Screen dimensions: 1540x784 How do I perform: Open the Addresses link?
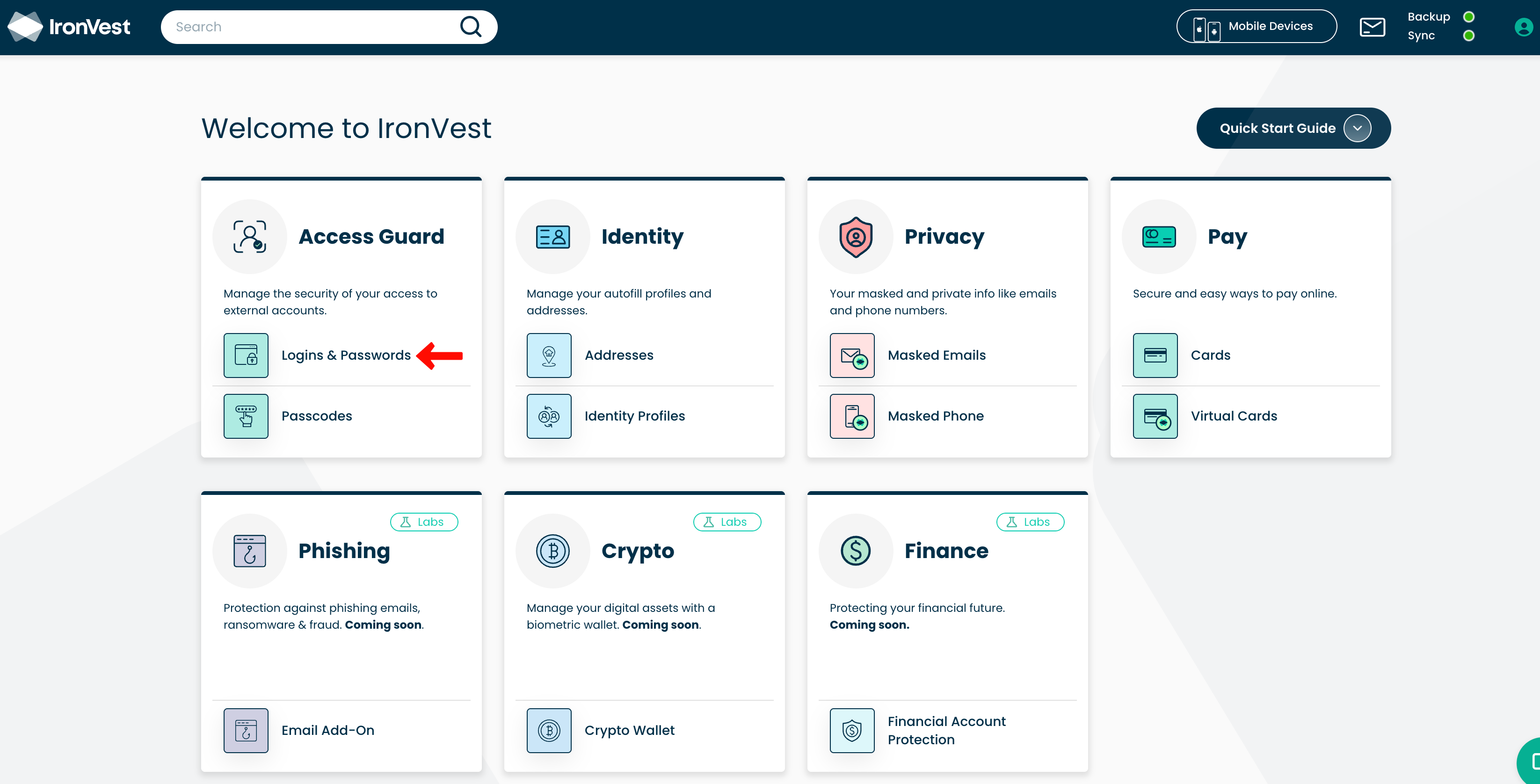619,355
